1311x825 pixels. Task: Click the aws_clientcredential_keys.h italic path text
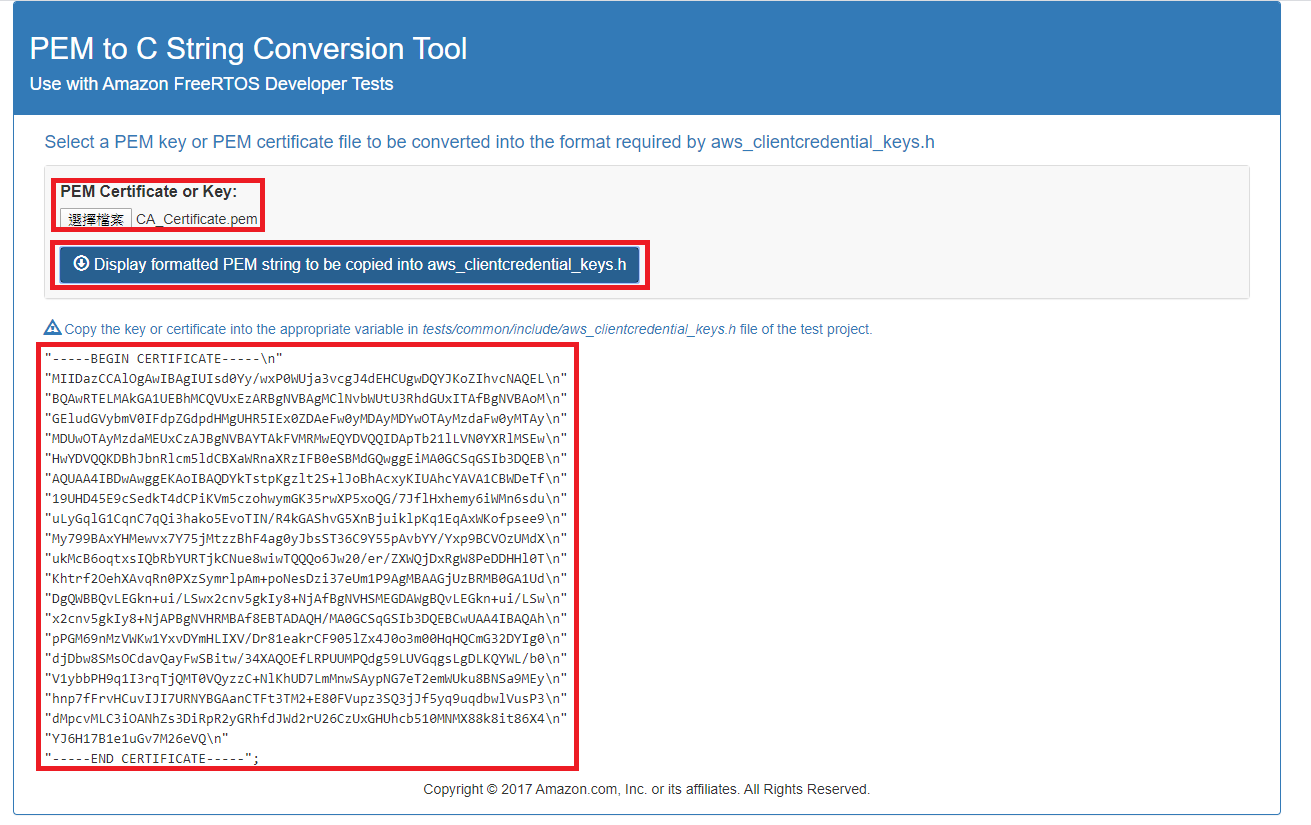pos(579,329)
